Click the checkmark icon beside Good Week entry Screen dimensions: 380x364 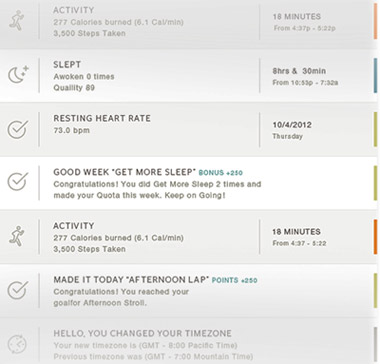click(17, 182)
